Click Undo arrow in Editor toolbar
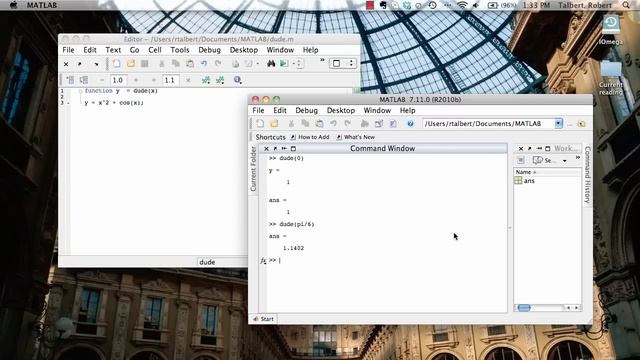The height and width of the screenshot is (360, 640). (x=204, y=64)
